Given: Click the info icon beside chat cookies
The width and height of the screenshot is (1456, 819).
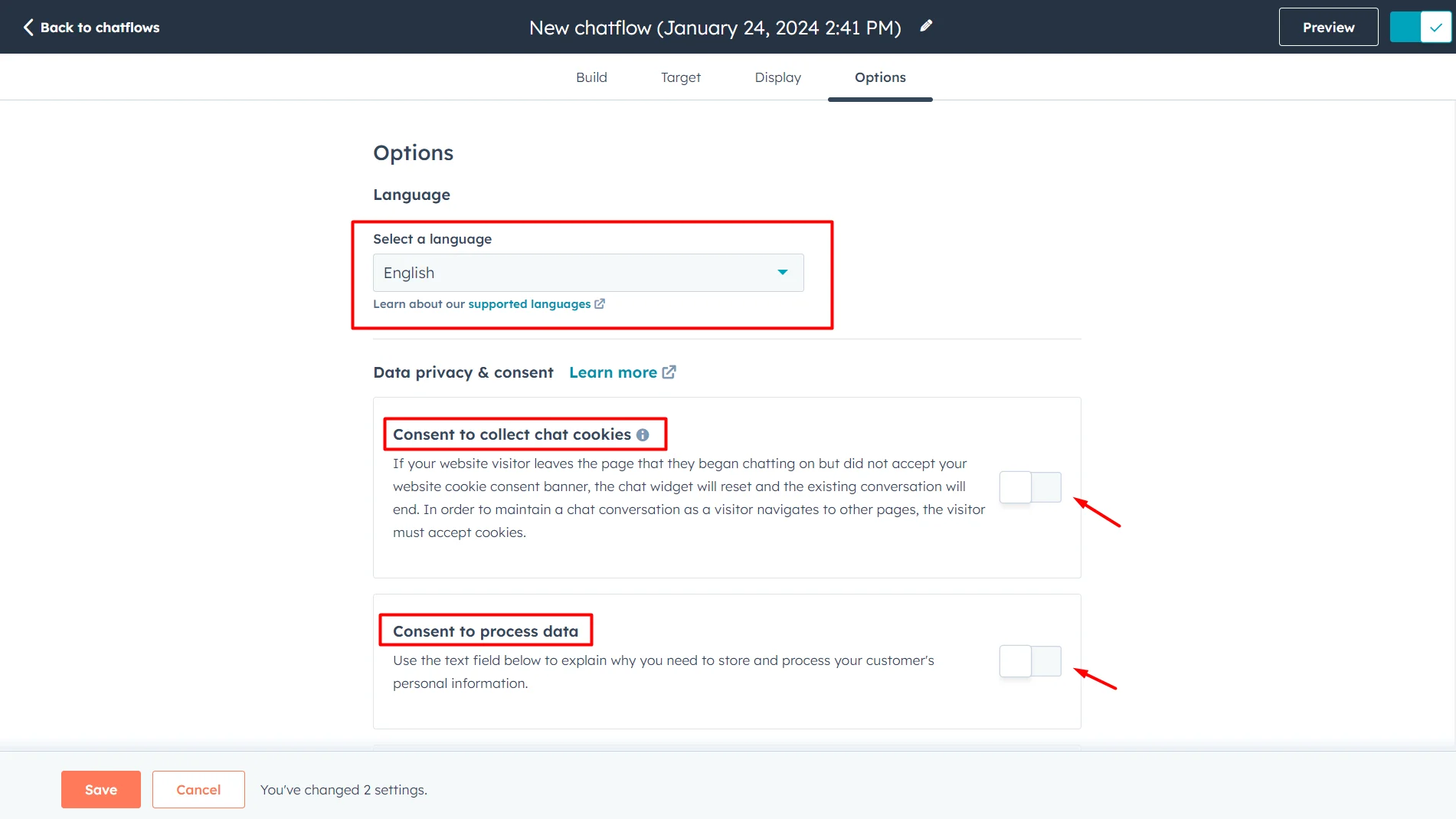Looking at the screenshot, I should tap(643, 435).
